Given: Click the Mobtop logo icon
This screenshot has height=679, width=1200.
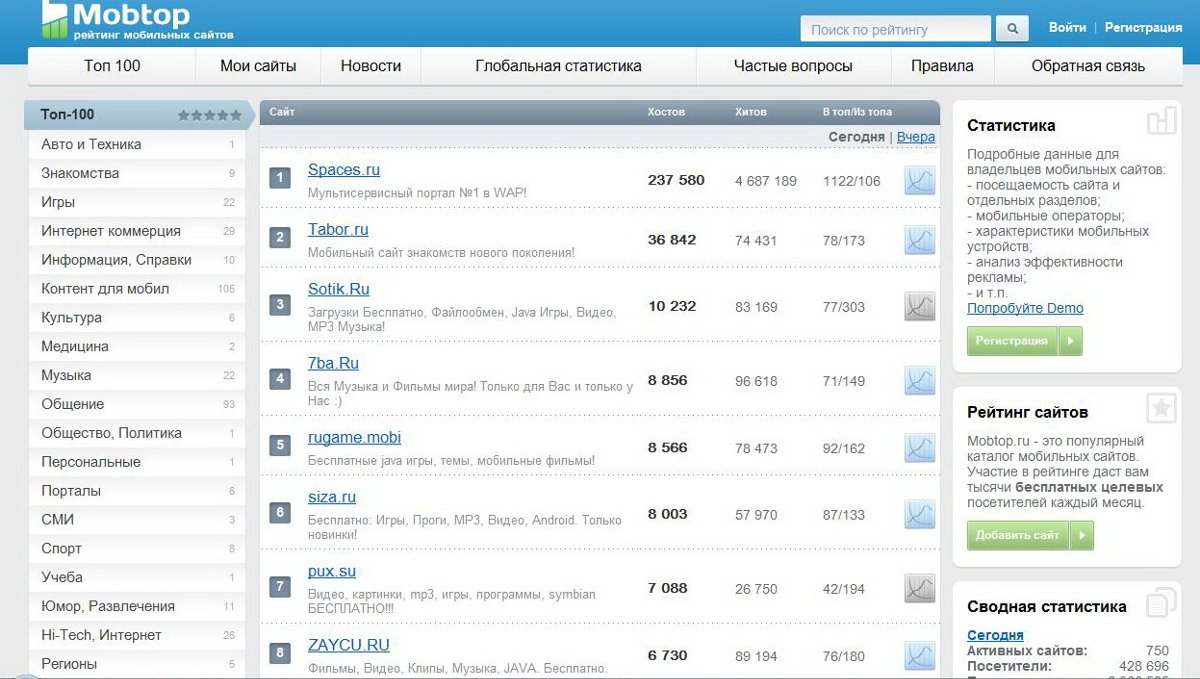Looking at the screenshot, I should (55, 20).
